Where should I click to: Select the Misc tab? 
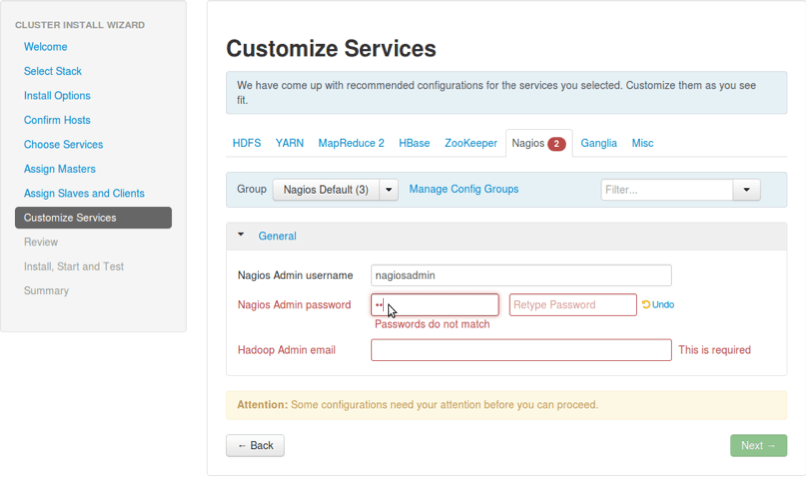pyautogui.click(x=643, y=143)
